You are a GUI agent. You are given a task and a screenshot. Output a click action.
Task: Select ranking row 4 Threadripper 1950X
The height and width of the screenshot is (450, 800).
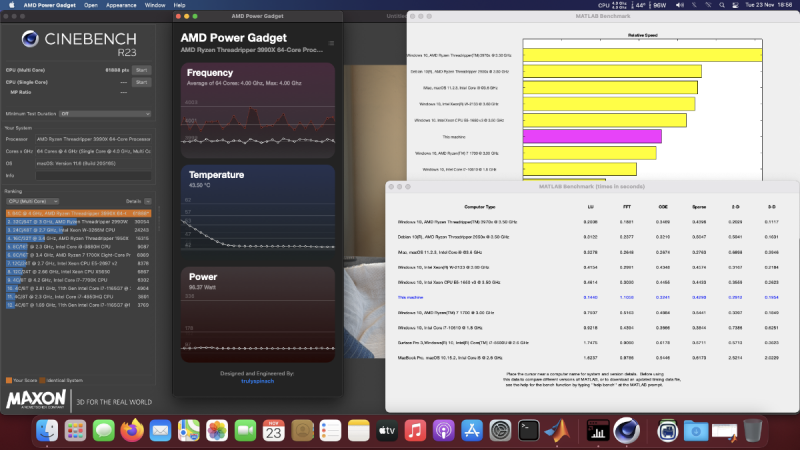pos(79,238)
